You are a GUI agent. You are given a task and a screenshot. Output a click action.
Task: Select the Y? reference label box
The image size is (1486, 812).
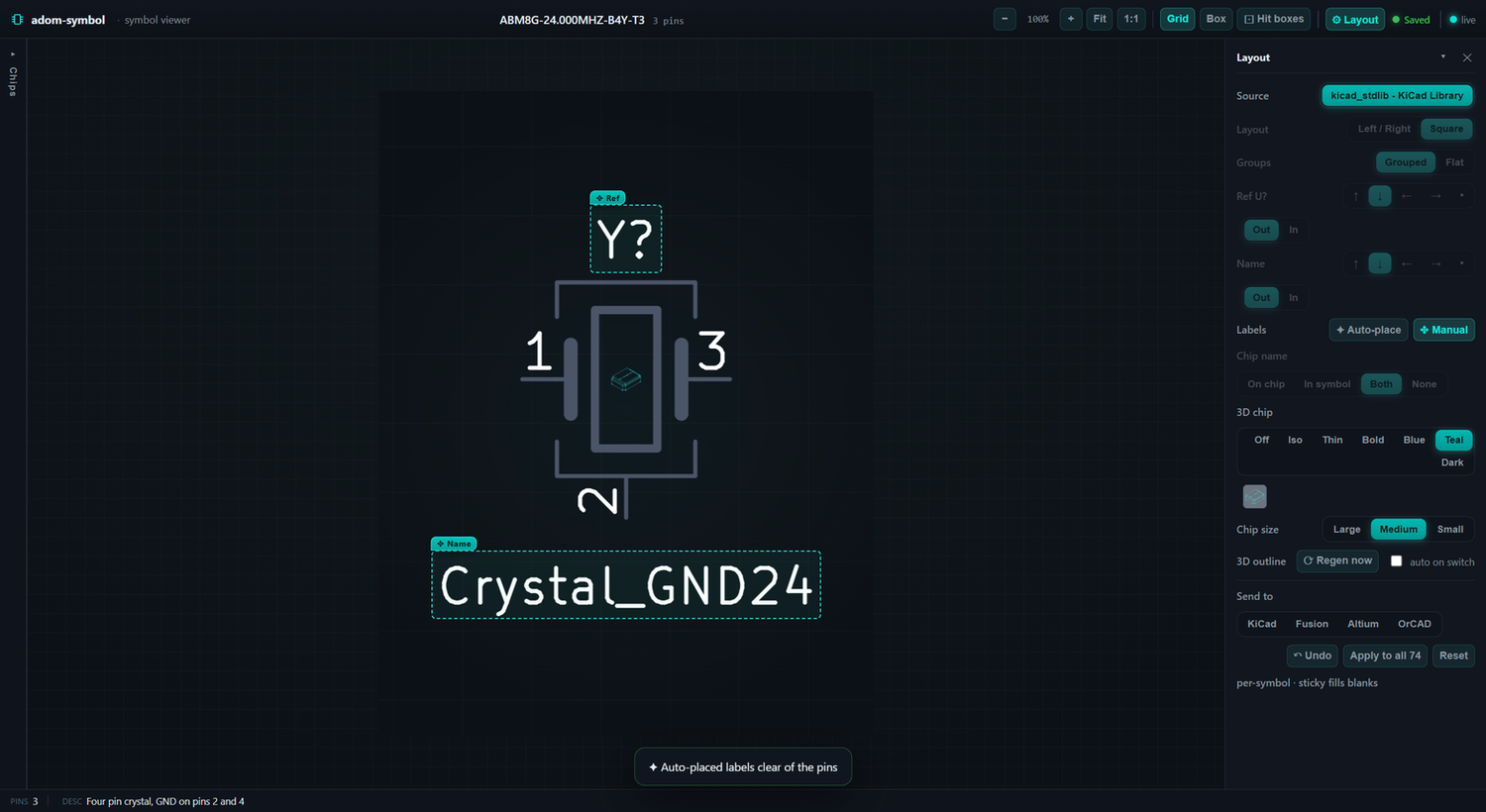(626, 239)
